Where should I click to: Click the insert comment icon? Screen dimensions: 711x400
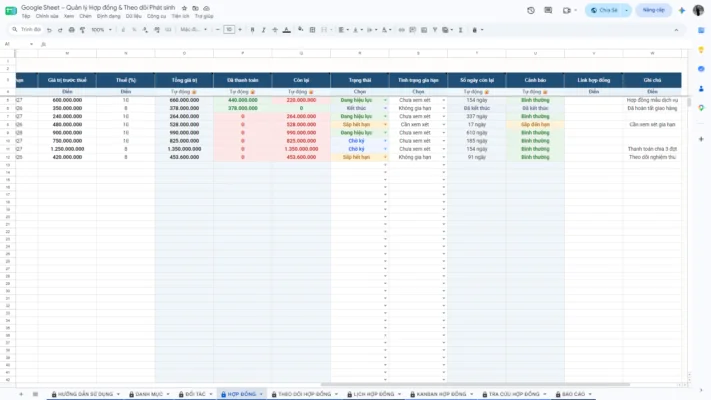tap(413, 30)
